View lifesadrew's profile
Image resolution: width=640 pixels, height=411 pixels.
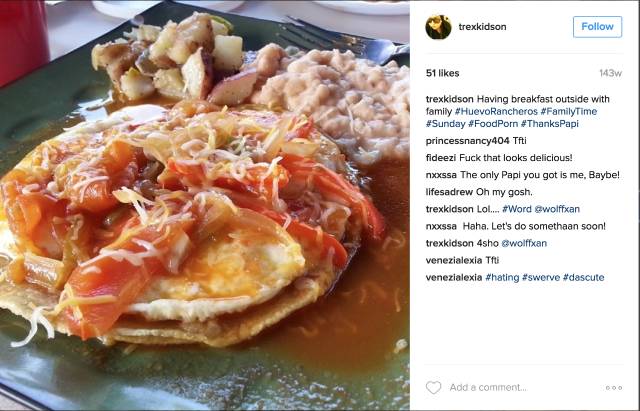[x=449, y=192]
